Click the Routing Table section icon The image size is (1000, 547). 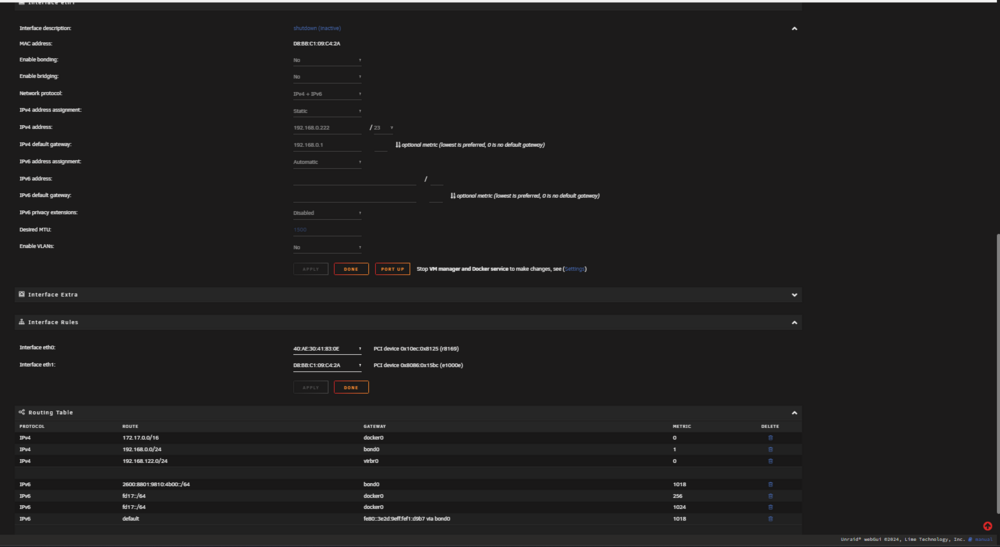22,412
